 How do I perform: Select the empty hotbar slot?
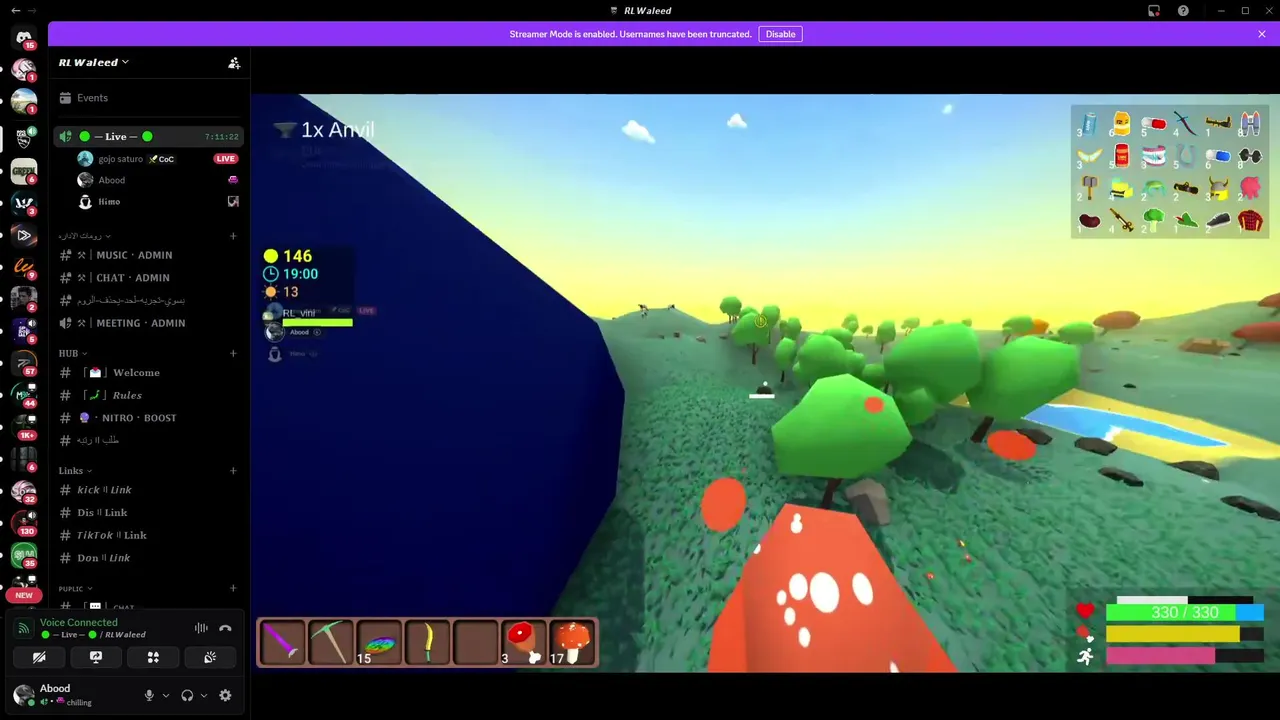pos(475,642)
